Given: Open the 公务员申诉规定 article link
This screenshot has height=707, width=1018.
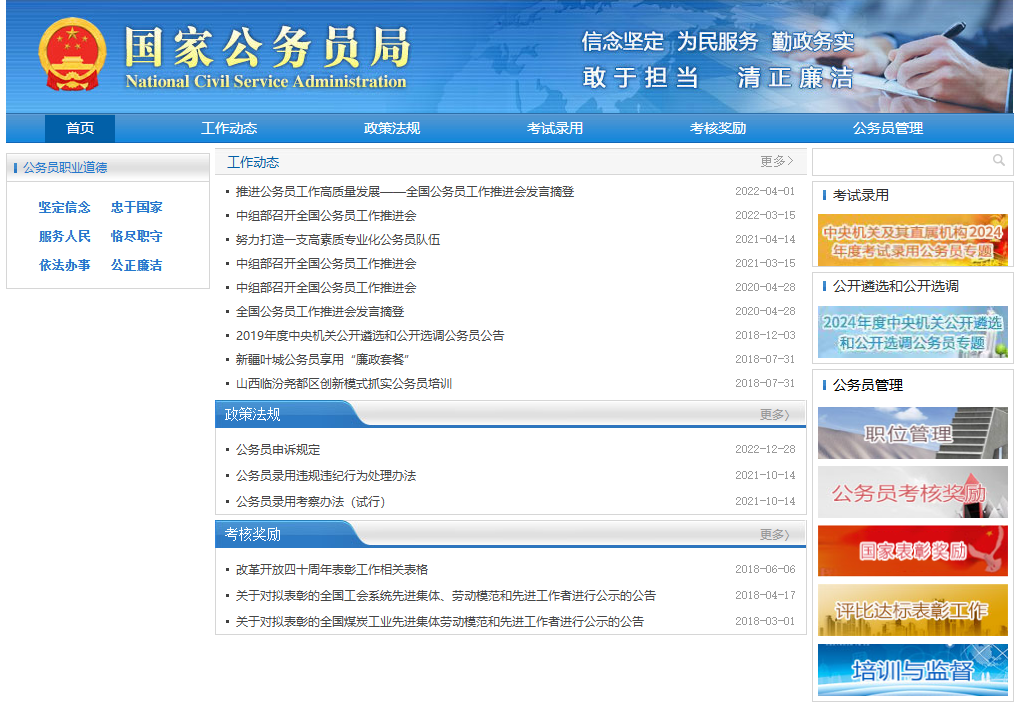Looking at the screenshot, I should 278,450.
